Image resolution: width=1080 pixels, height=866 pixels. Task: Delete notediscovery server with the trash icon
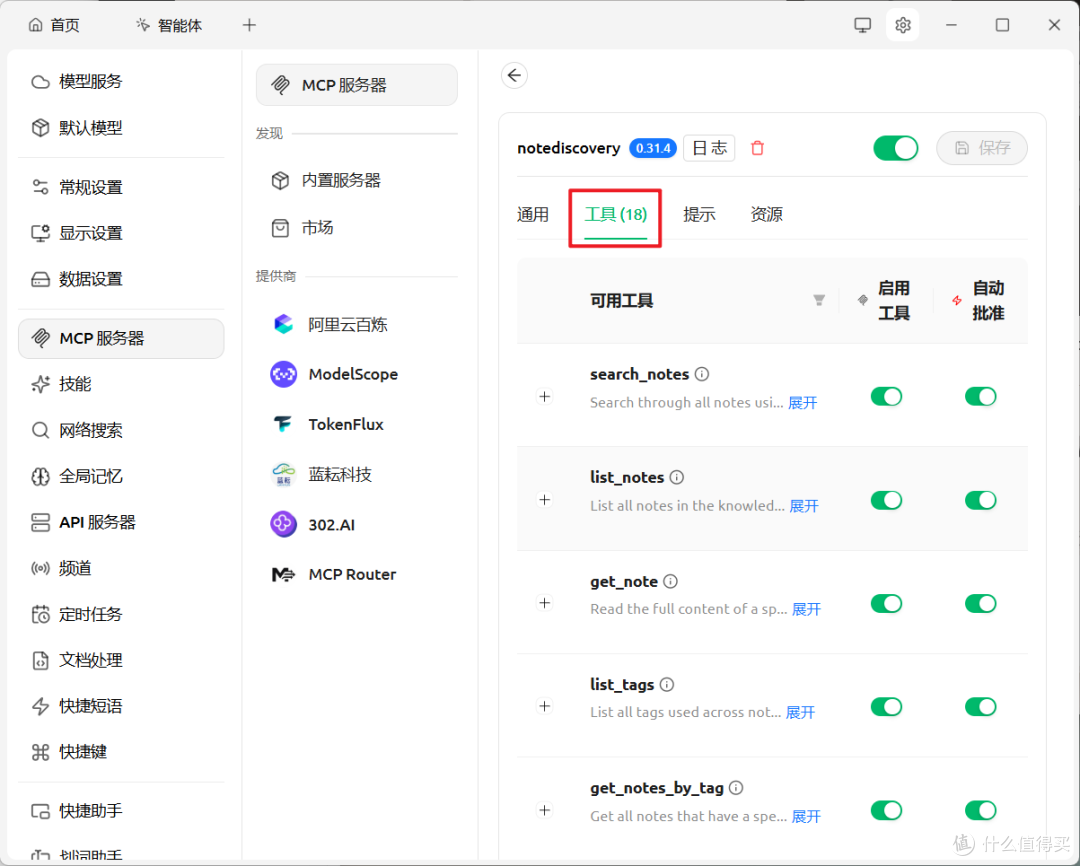pyautogui.click(x=758, y=148)
